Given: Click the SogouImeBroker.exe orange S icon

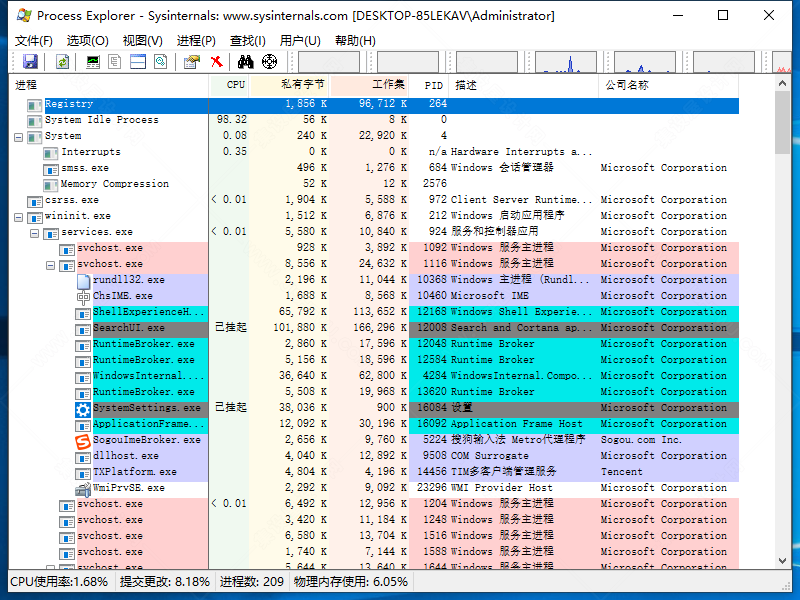Looking at the screenshot, I should click(x=83, y=441).
